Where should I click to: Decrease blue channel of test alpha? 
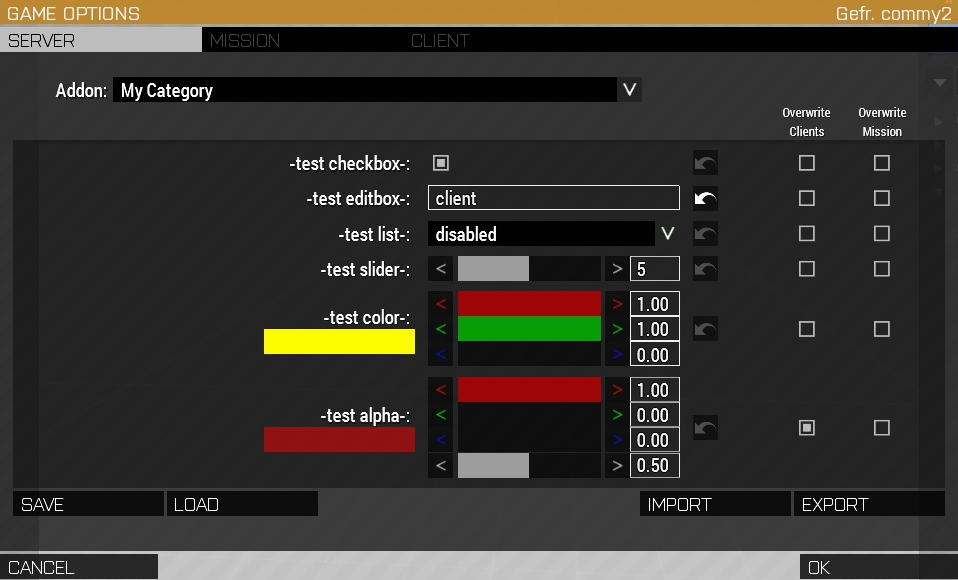[x=441, y=440]
